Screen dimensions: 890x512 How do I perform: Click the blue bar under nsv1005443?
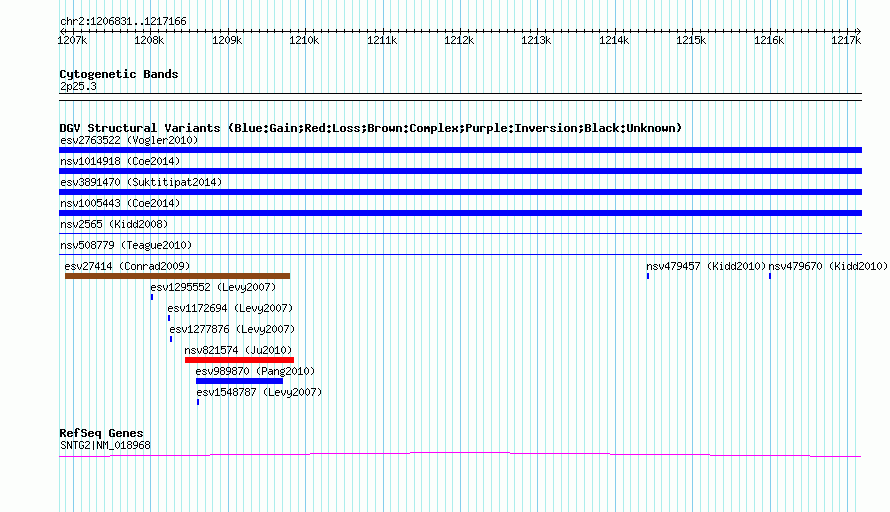pyautogui.click(x=460, y=213)
